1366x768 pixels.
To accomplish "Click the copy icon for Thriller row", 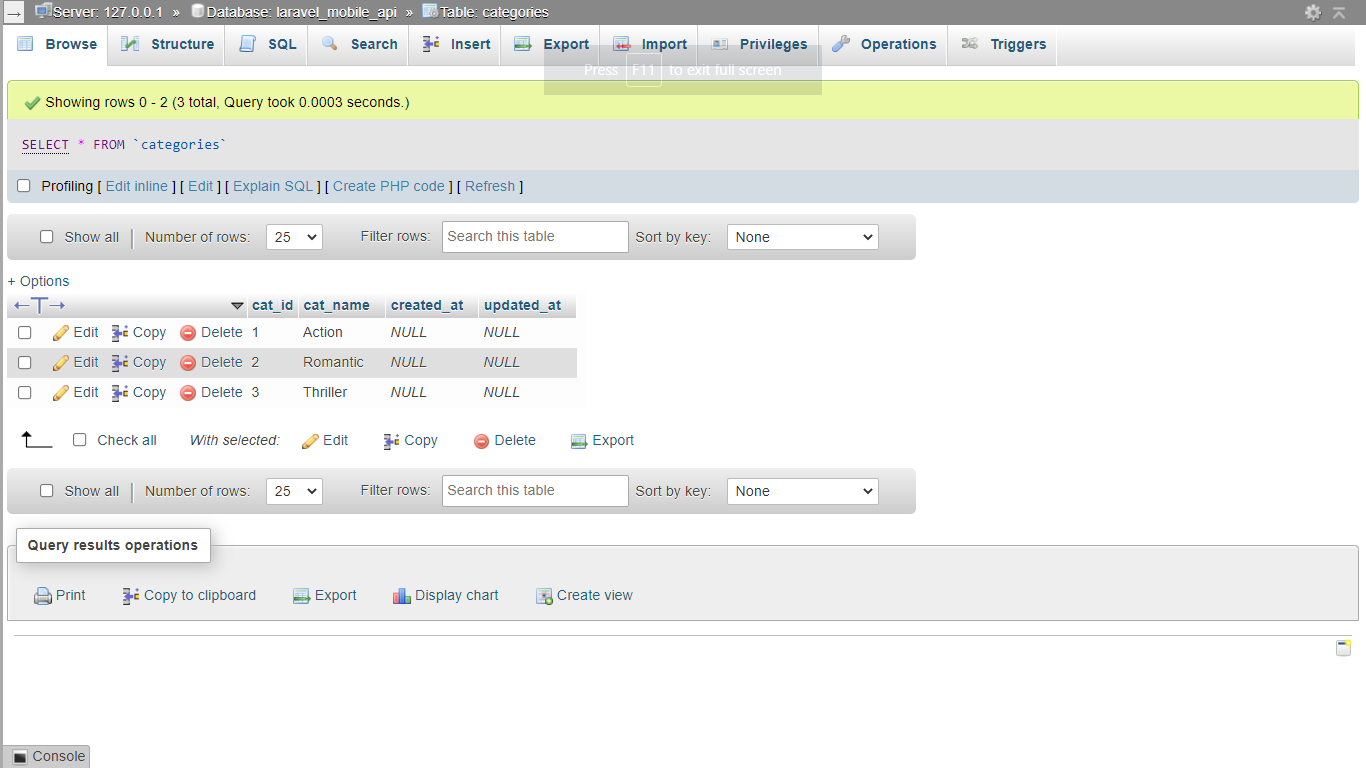I will [x=120, y=393].
